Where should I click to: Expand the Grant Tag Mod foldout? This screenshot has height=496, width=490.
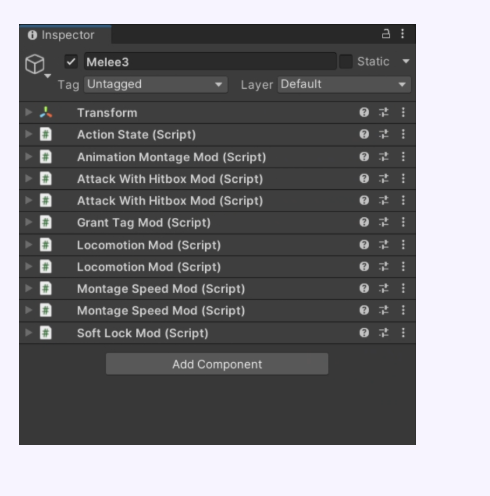[x=29, y=222]
